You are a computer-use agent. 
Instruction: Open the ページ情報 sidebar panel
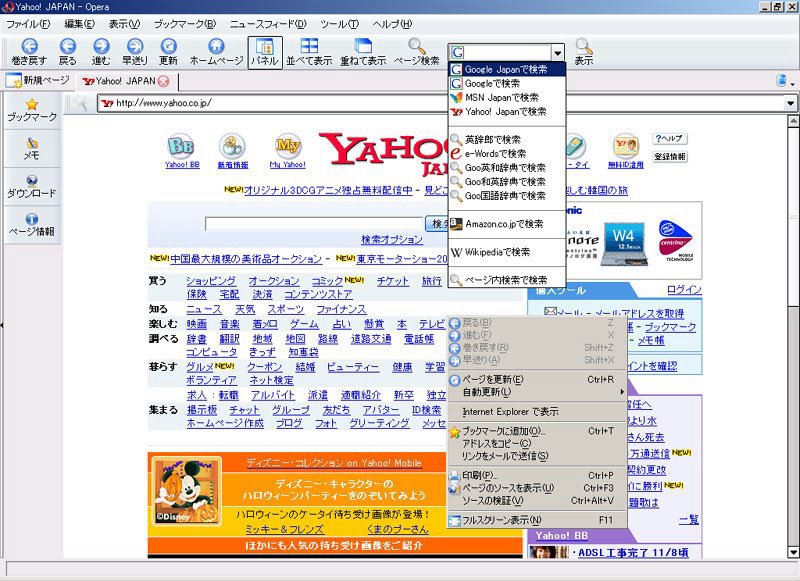32,225
